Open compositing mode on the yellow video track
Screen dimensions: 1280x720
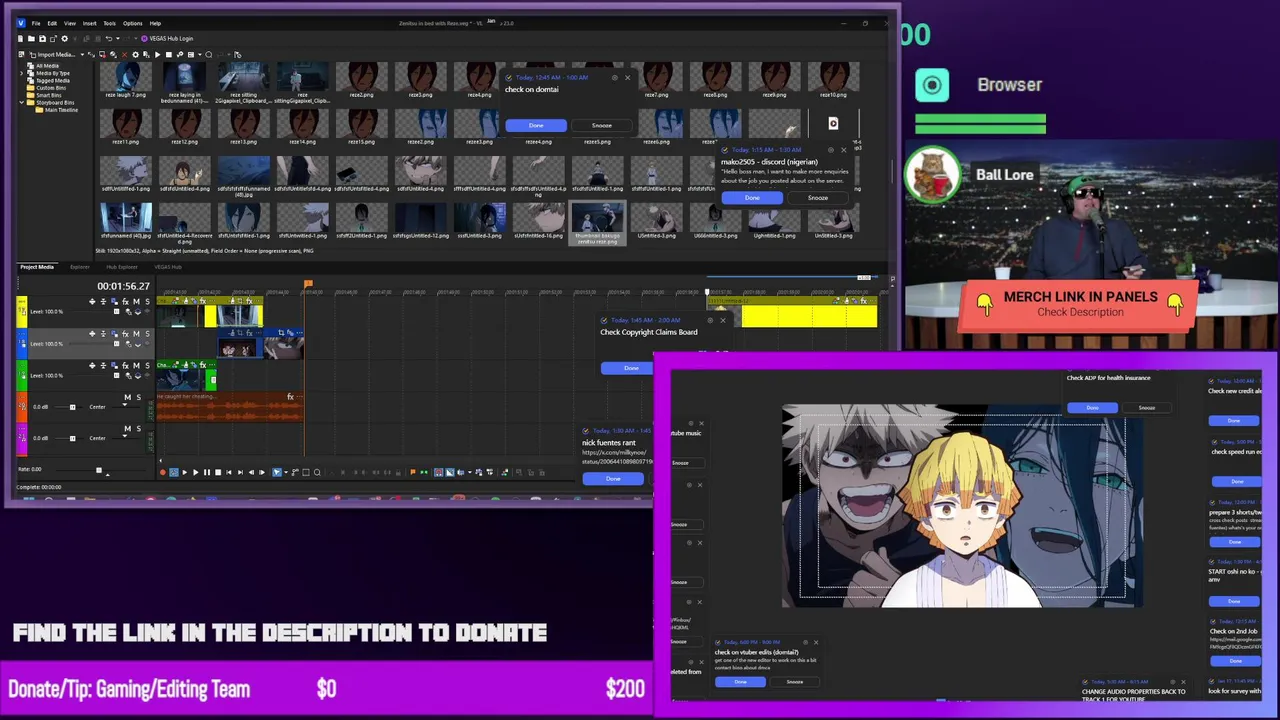click(x=137, y=312)
